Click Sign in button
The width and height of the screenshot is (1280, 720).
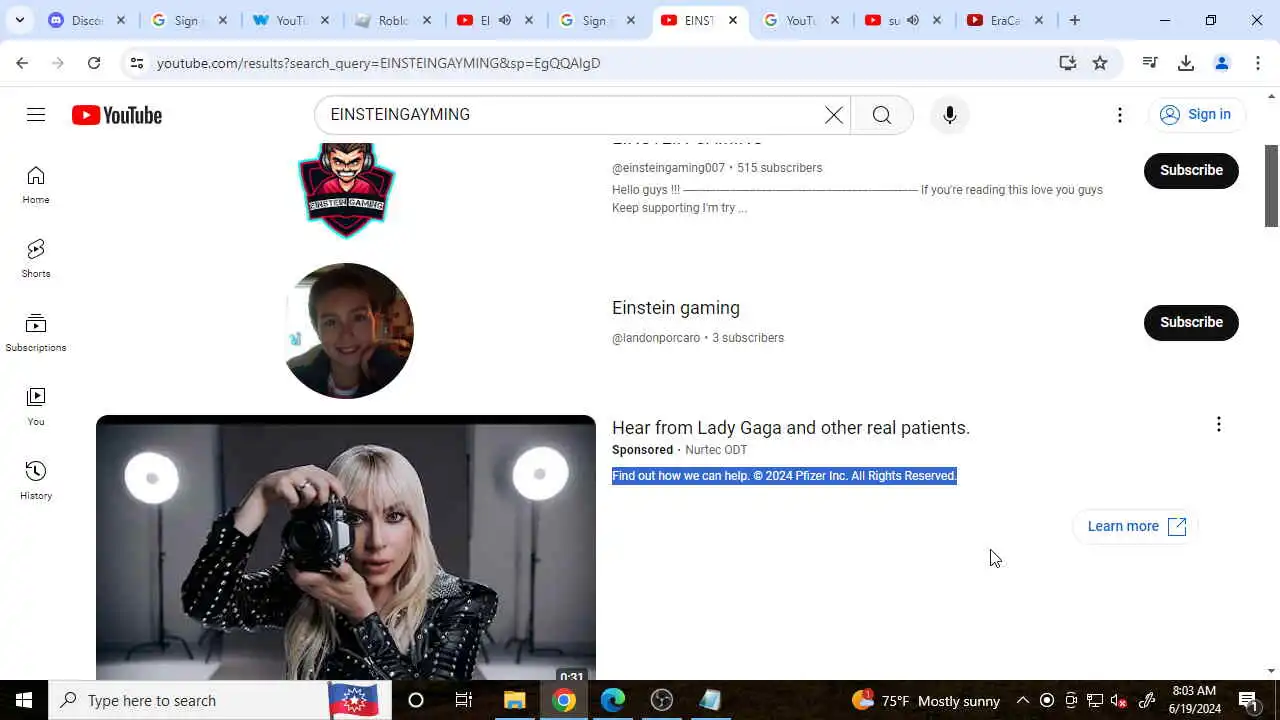[x=1196, y=114]
